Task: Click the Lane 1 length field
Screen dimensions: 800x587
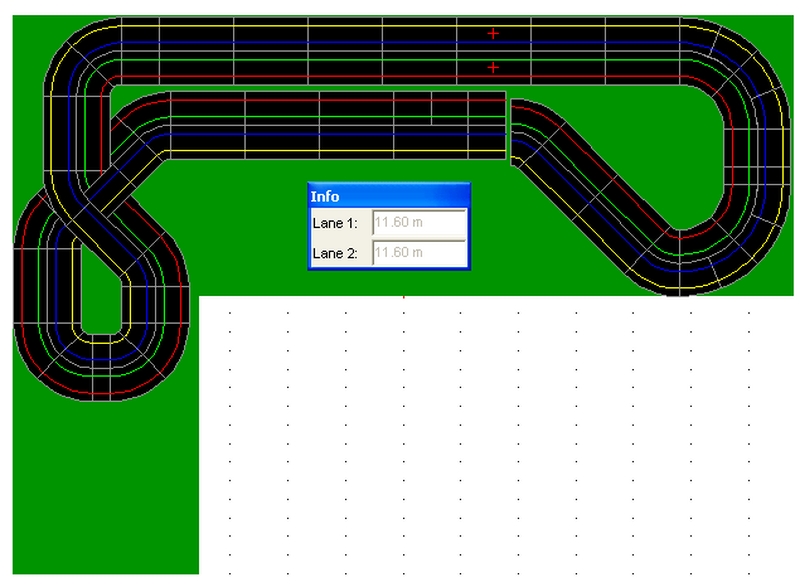Action: pyautogui.click(x=419, y=223)
